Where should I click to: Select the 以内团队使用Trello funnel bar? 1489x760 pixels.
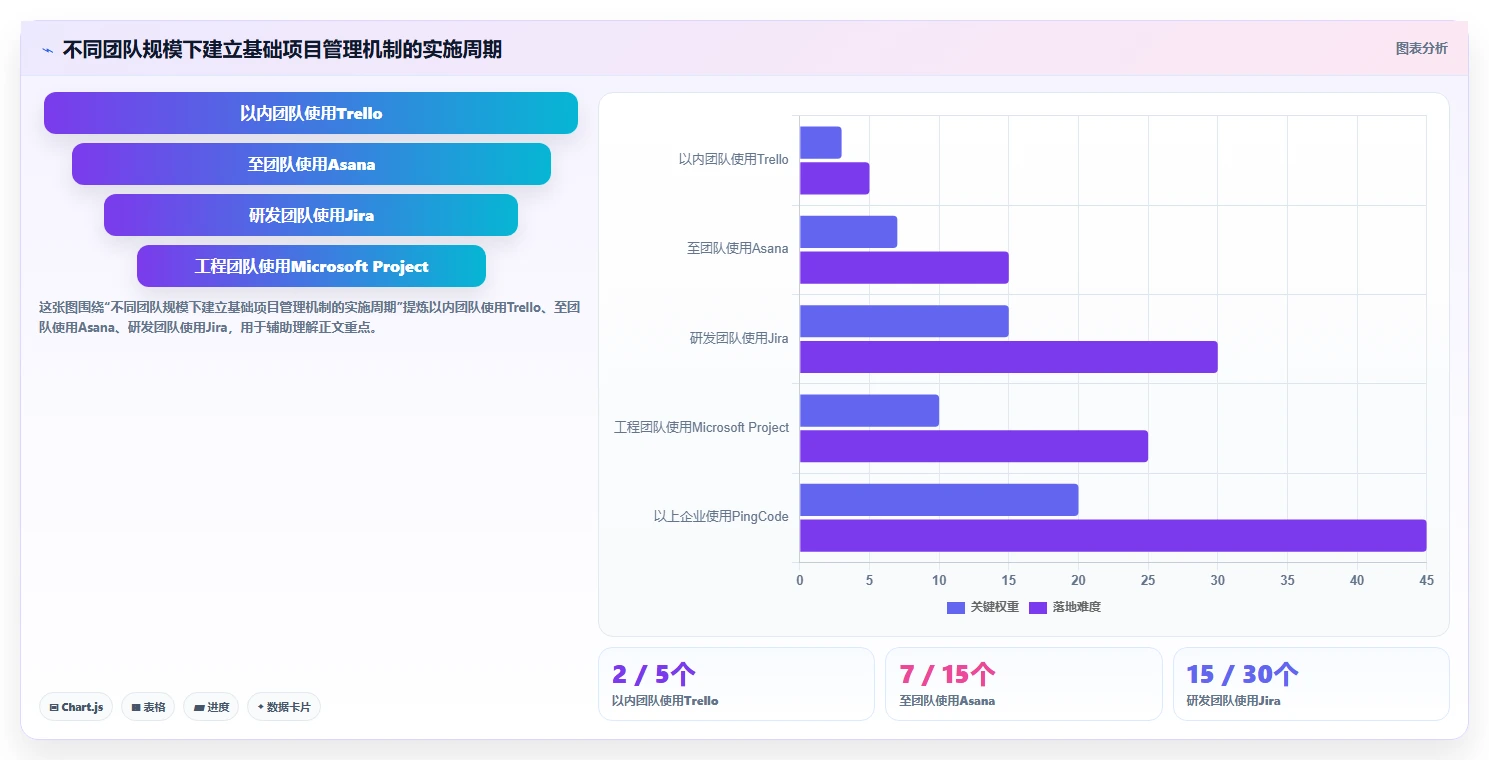311,113
